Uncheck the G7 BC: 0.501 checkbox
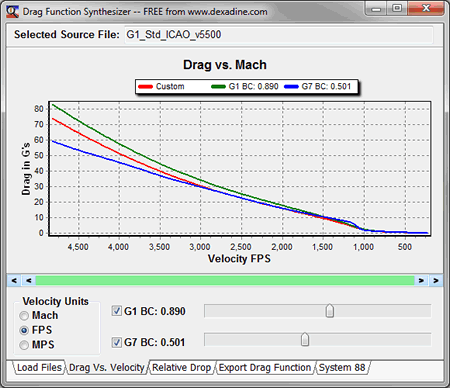Image resolution: width=450 pixels, height=388 pixels. (116, 342)
